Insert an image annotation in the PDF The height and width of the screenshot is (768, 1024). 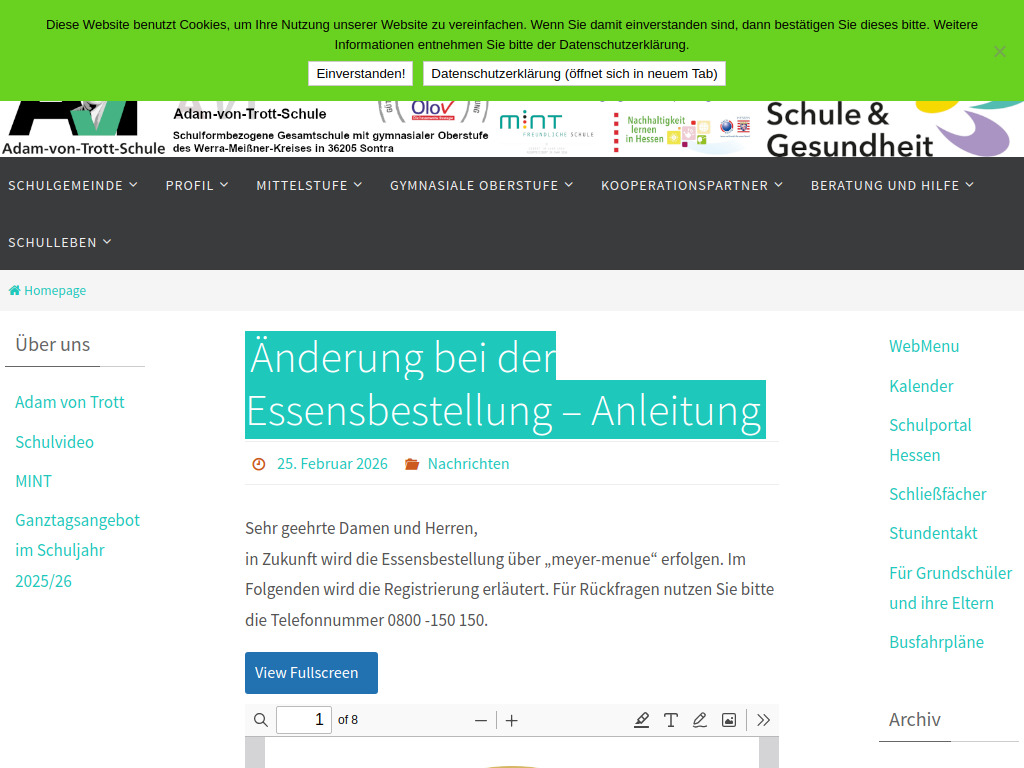[728, 719]
